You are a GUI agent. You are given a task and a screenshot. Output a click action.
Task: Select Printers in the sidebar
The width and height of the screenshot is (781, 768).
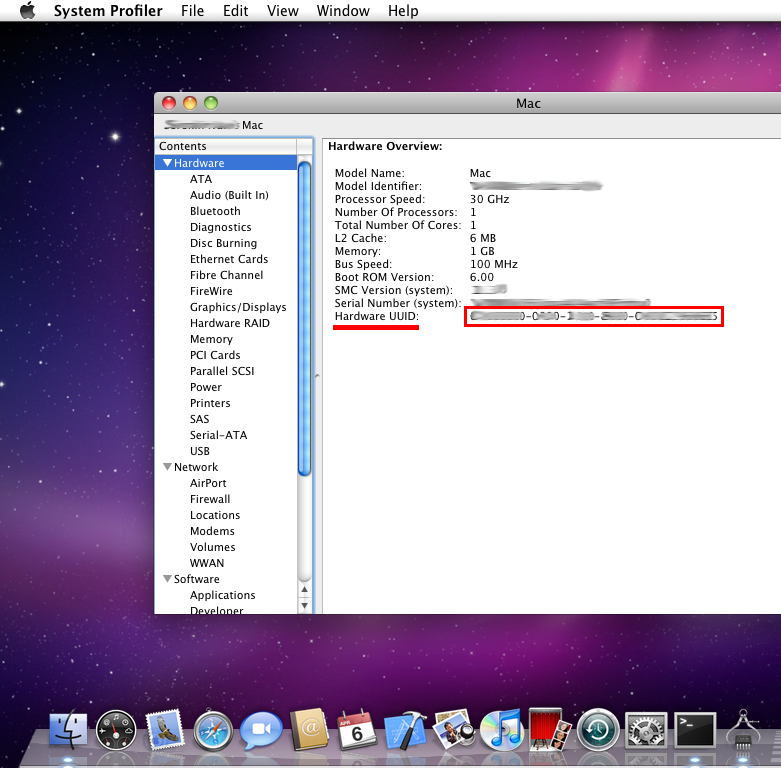coord(210,403)
